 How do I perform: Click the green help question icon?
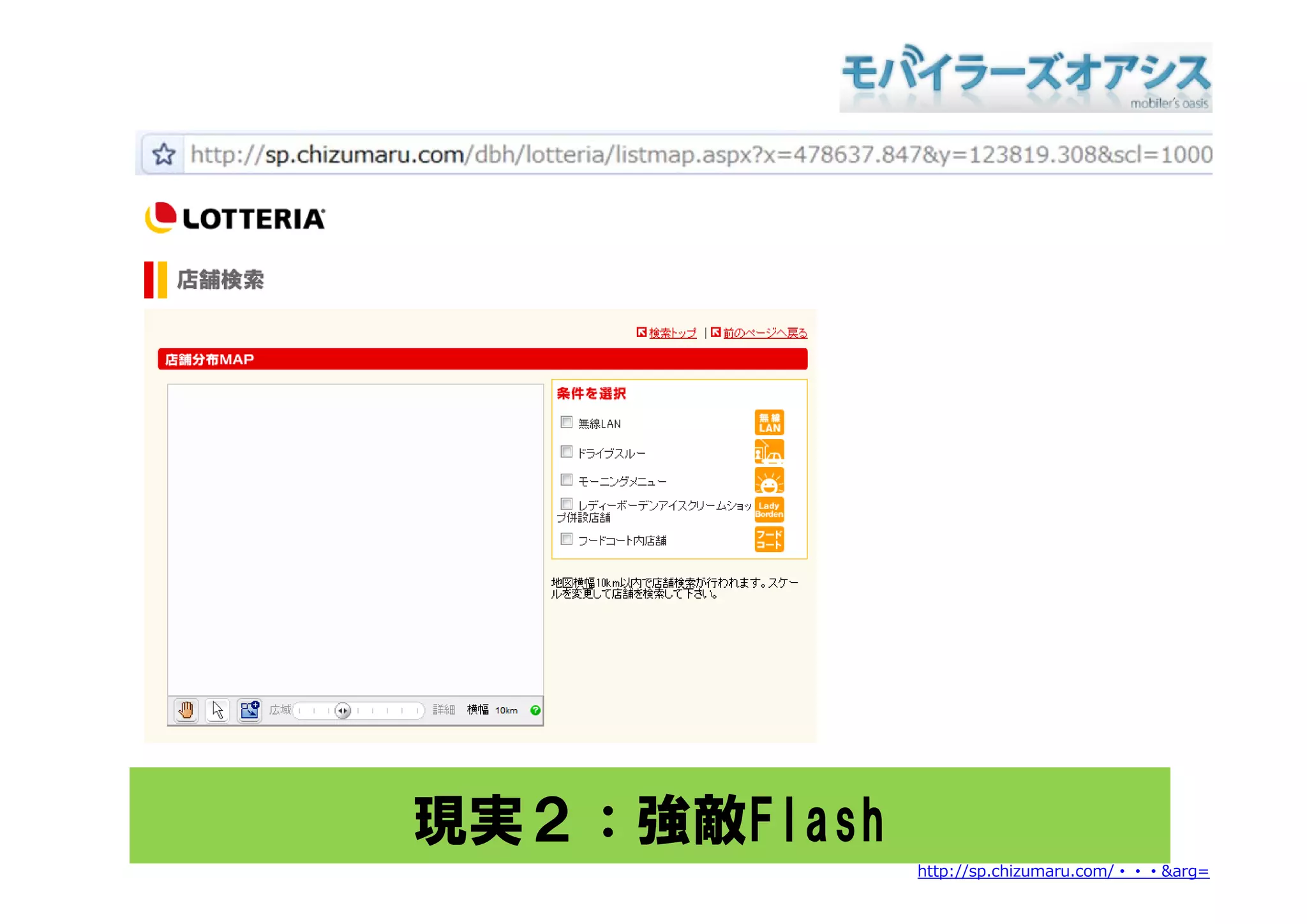click(535, 710)
